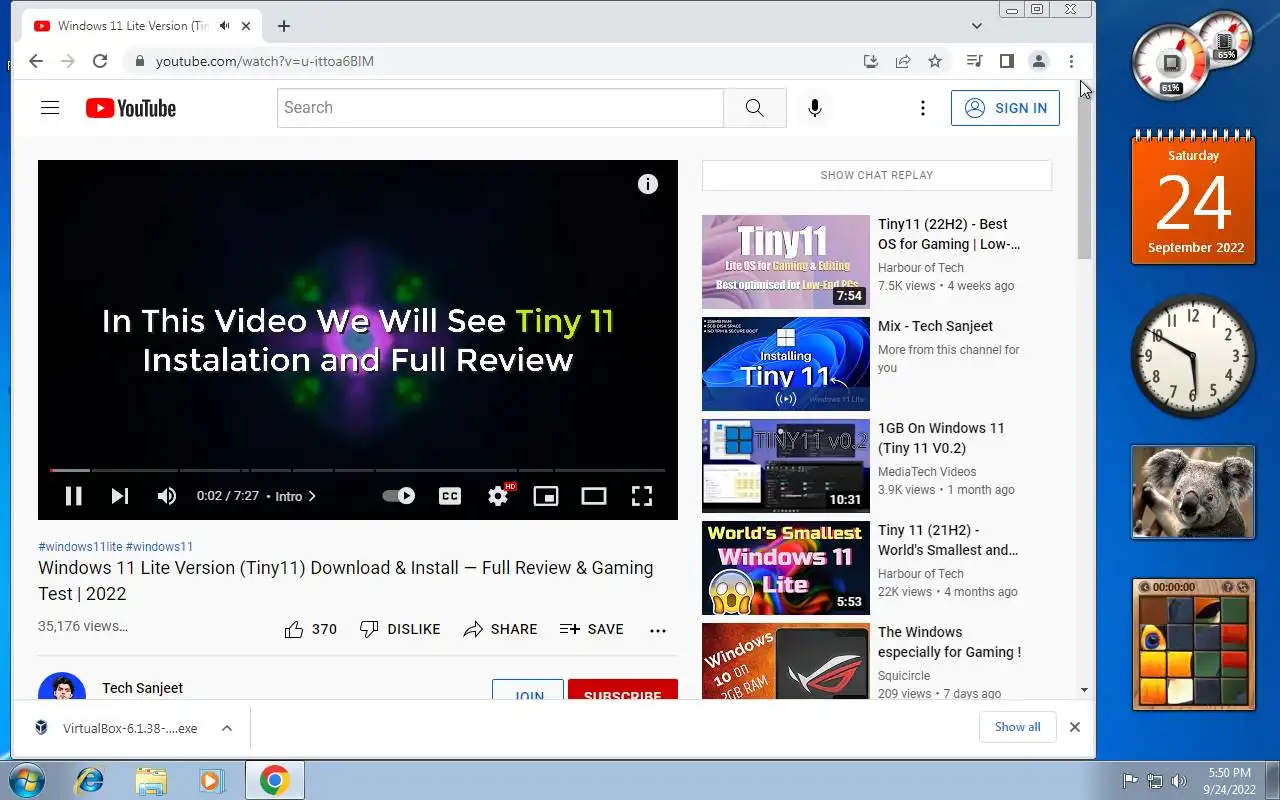
Task: Open 1GB On Windows 11 video title
Action: pos(941,438)
